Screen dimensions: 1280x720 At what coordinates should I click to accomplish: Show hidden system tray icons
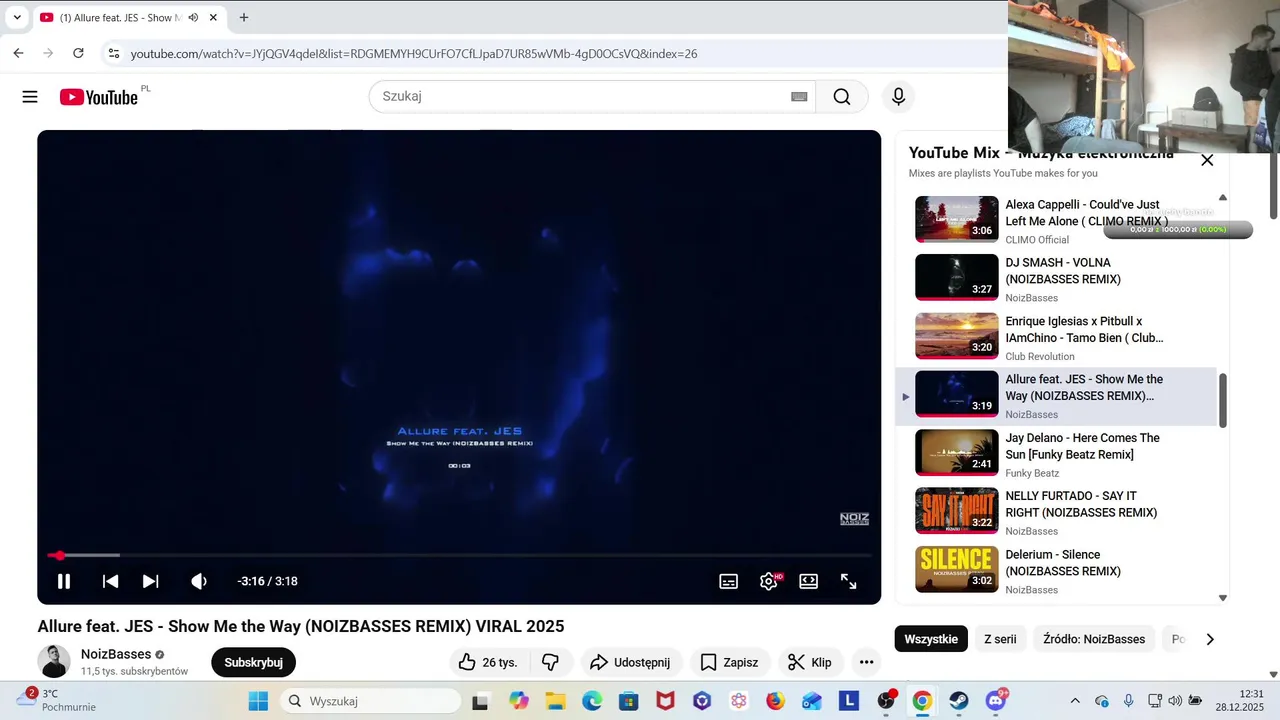tap(1075, 701)
